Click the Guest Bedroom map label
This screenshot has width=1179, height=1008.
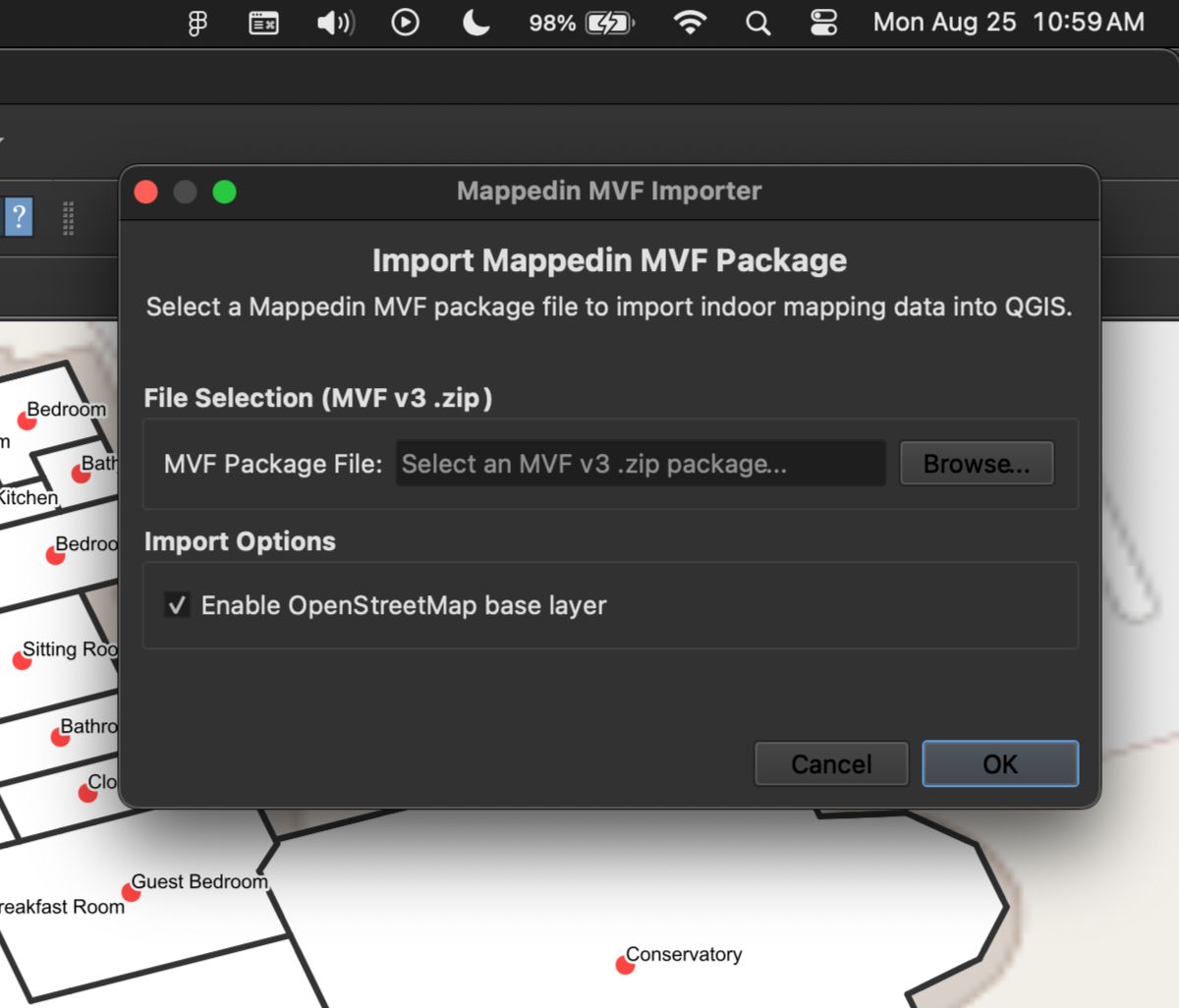(x=199, y=881)
